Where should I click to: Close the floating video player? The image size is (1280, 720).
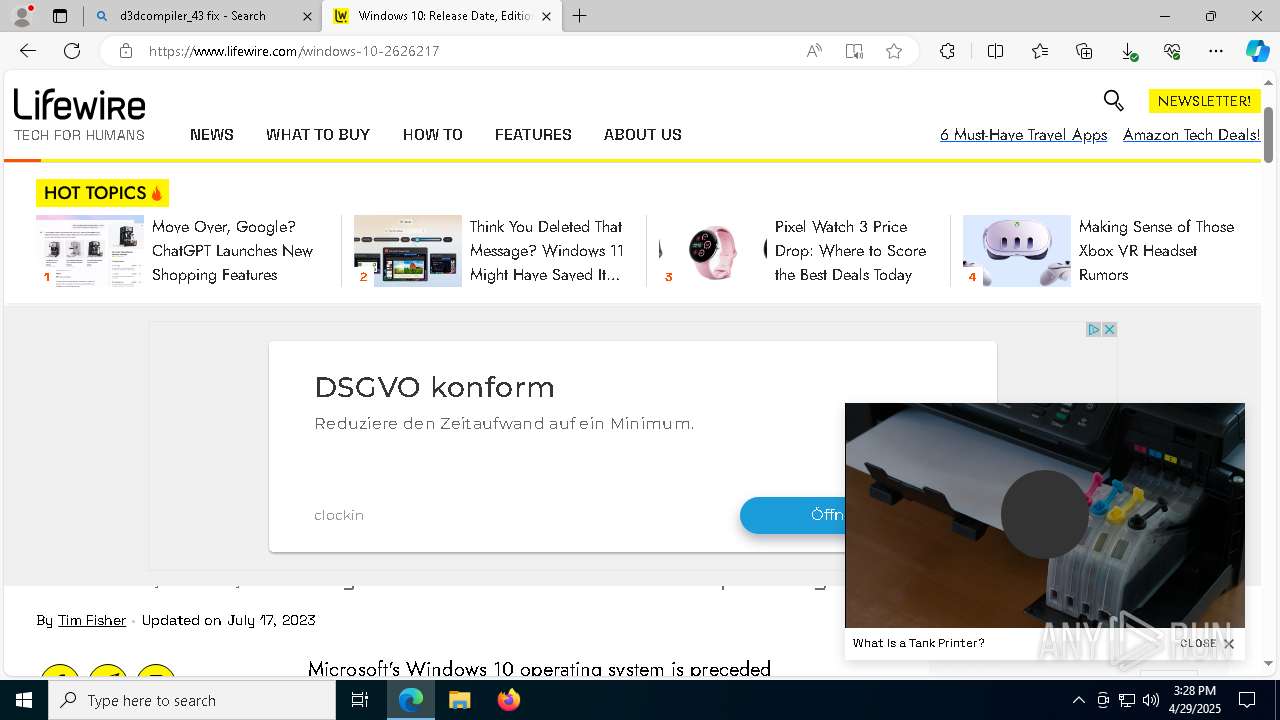coord(1208,644)
